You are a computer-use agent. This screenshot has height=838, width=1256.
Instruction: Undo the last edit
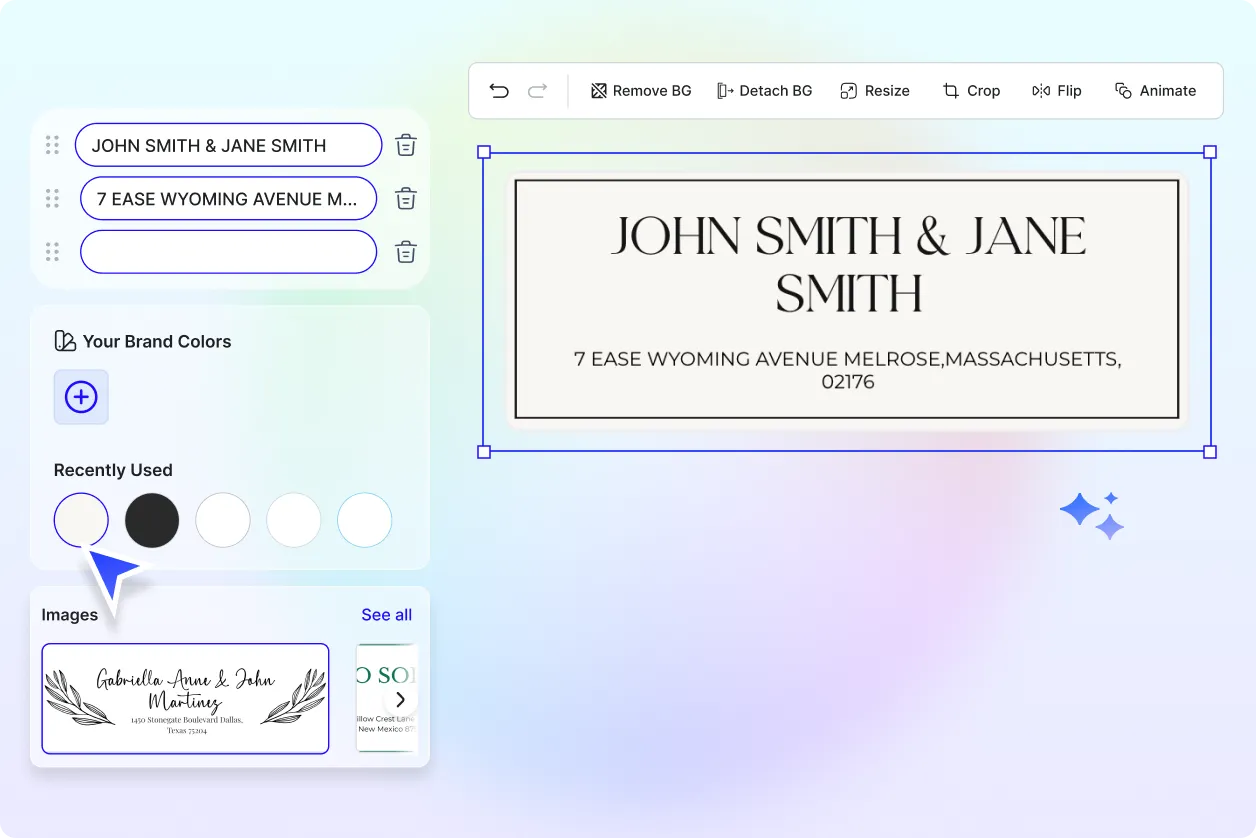point(499,90)
